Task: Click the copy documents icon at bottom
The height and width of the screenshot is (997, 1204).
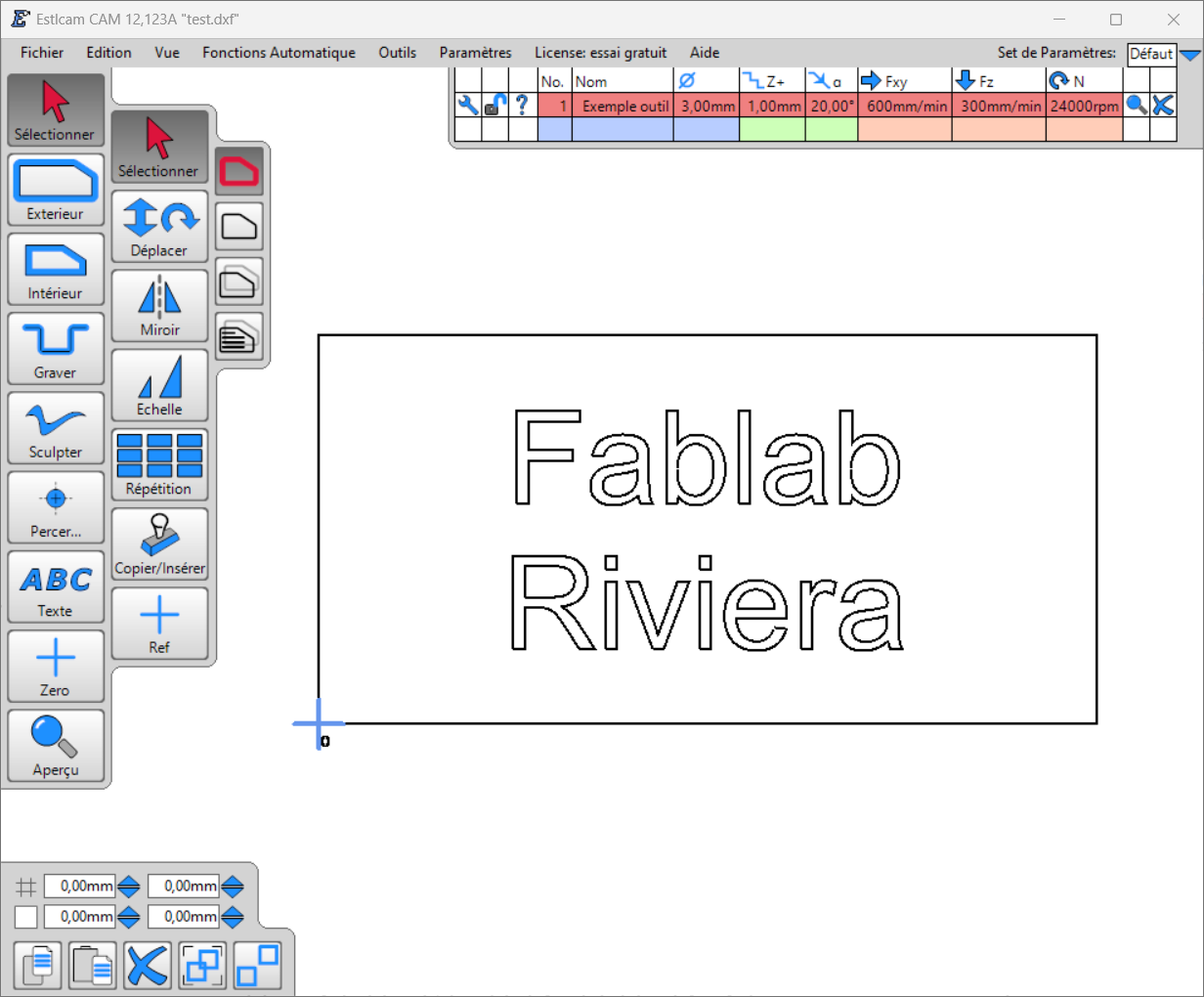Action: click(38, 966)
